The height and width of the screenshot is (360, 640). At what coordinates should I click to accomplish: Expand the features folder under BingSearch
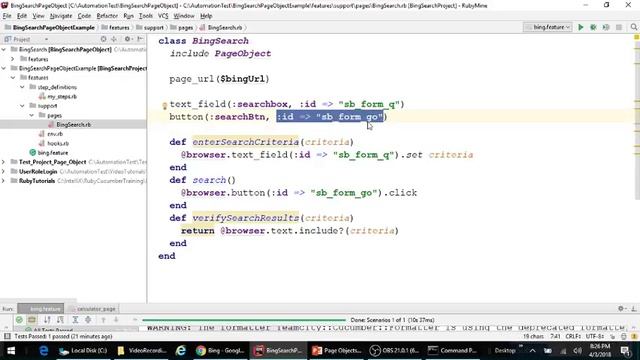(13, 59)
